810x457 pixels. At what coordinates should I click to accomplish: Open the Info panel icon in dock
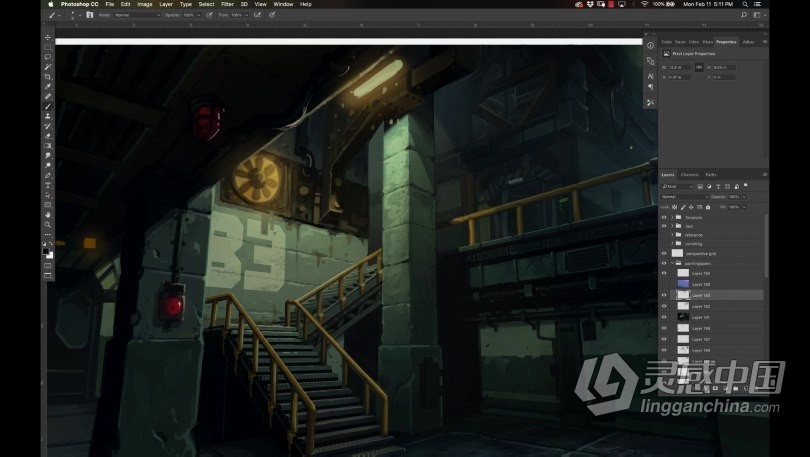(x=650, y=45)
